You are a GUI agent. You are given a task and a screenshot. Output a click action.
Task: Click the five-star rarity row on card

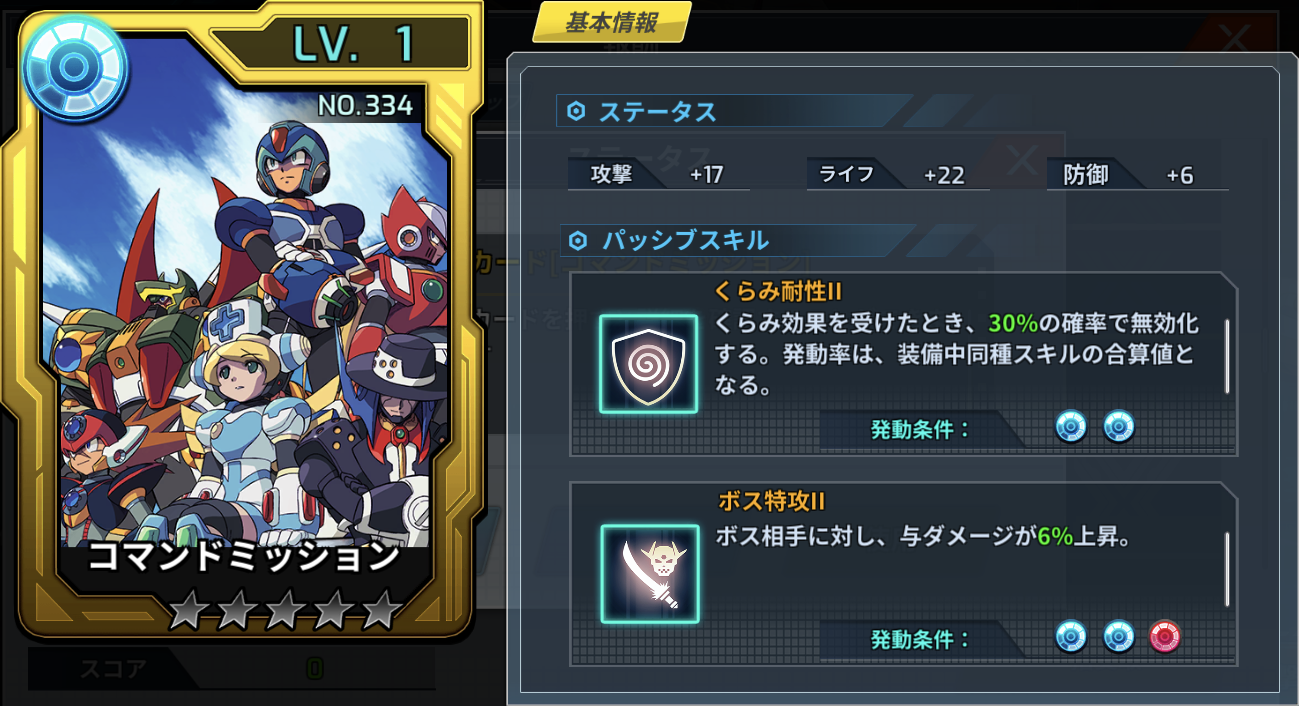(x=283, y=609)
